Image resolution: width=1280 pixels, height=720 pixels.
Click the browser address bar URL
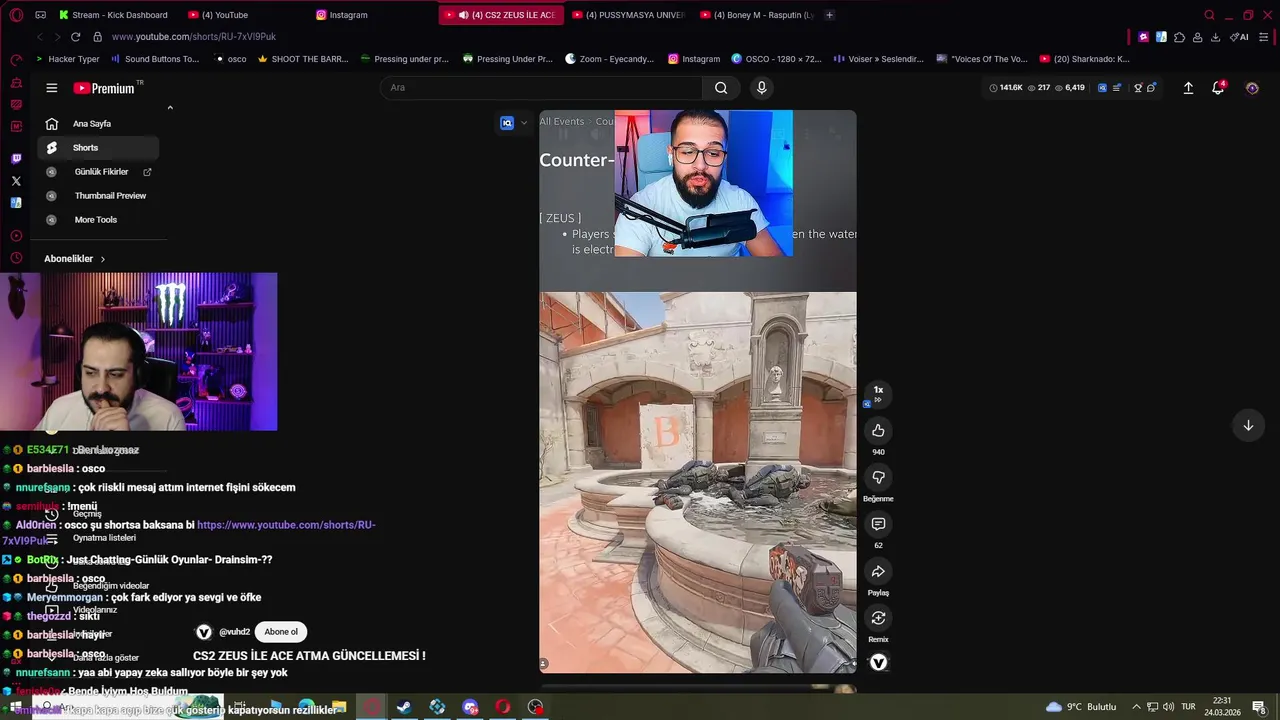(194, 37)
